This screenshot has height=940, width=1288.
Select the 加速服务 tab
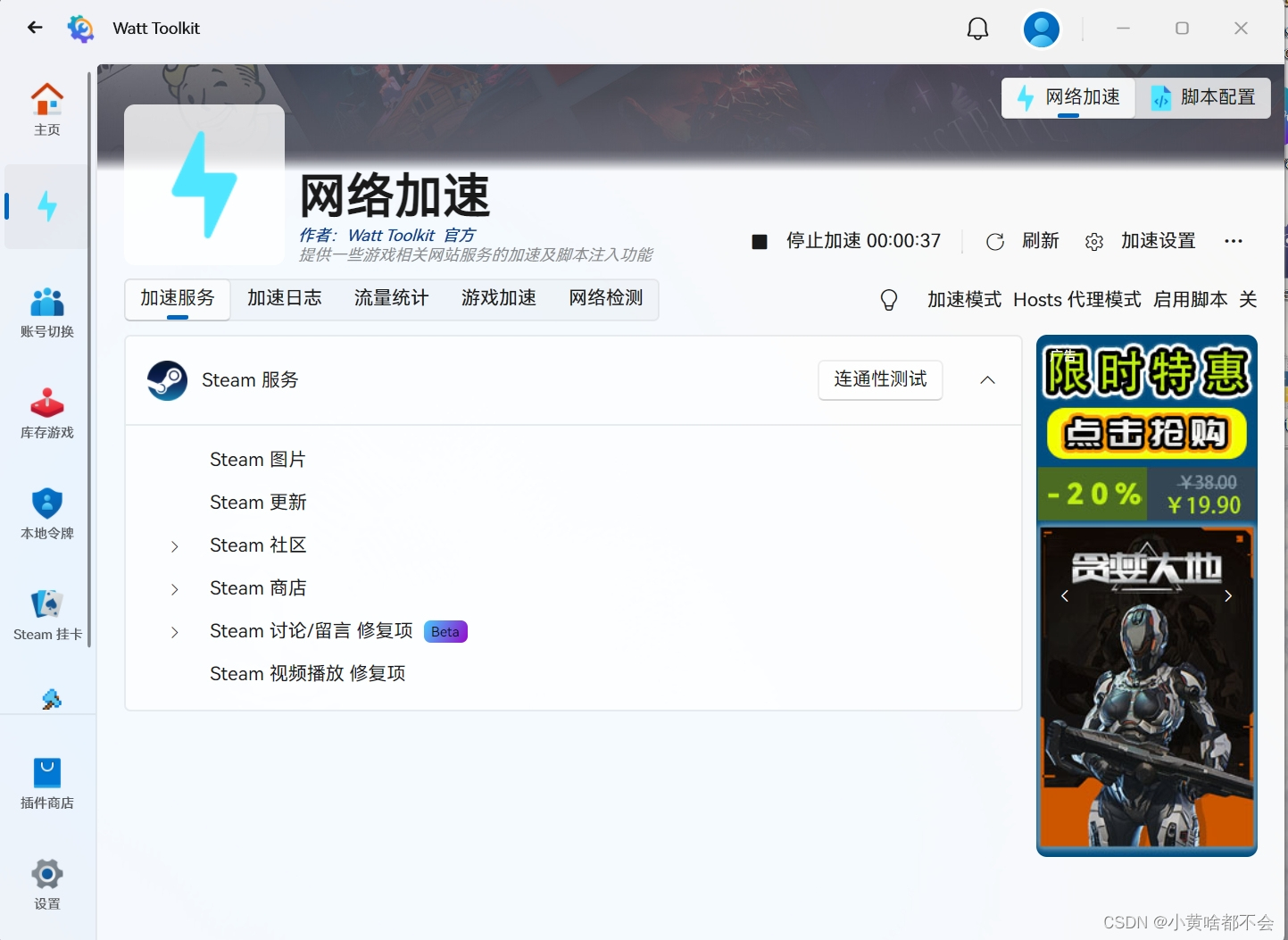point(178,299)
